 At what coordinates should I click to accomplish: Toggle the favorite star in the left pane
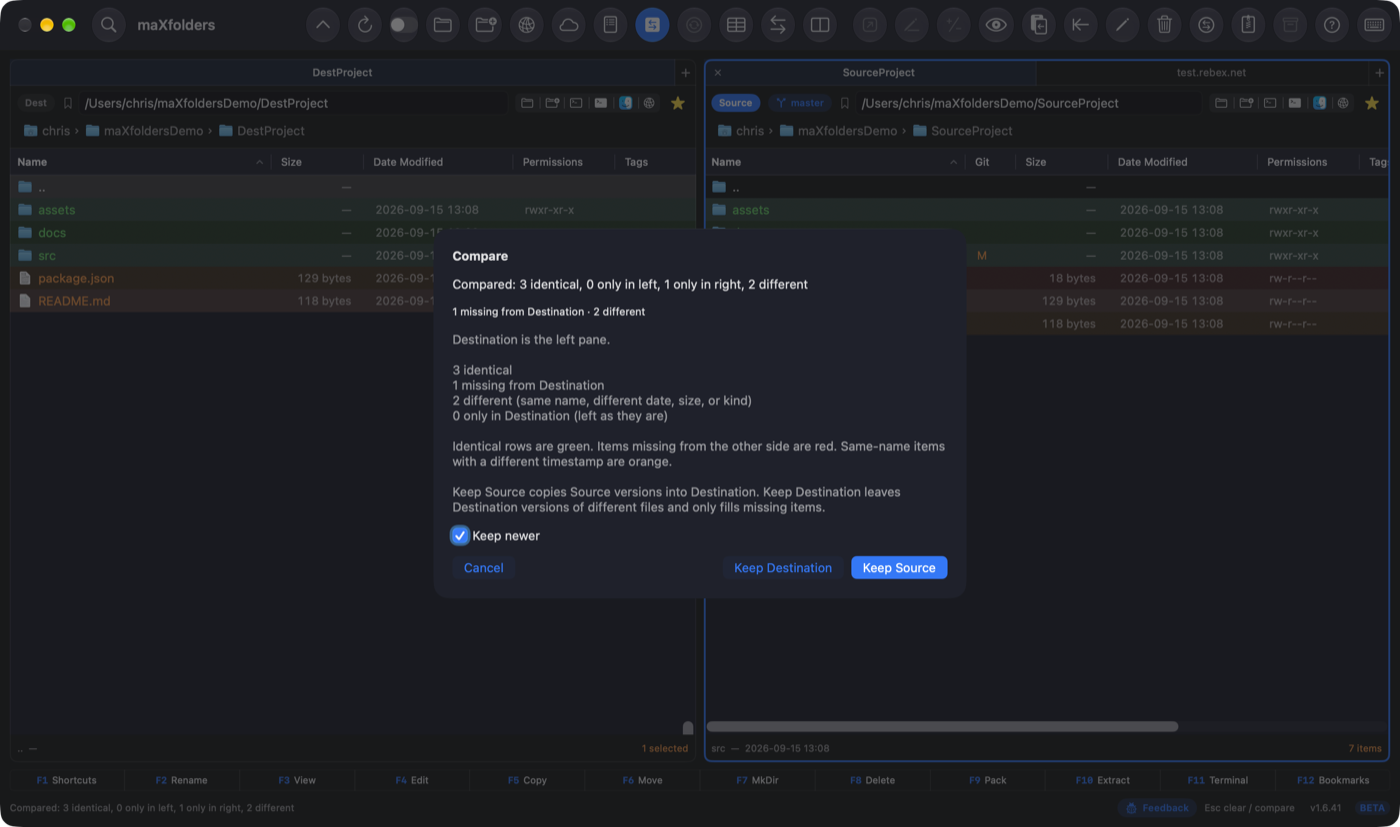678,103
